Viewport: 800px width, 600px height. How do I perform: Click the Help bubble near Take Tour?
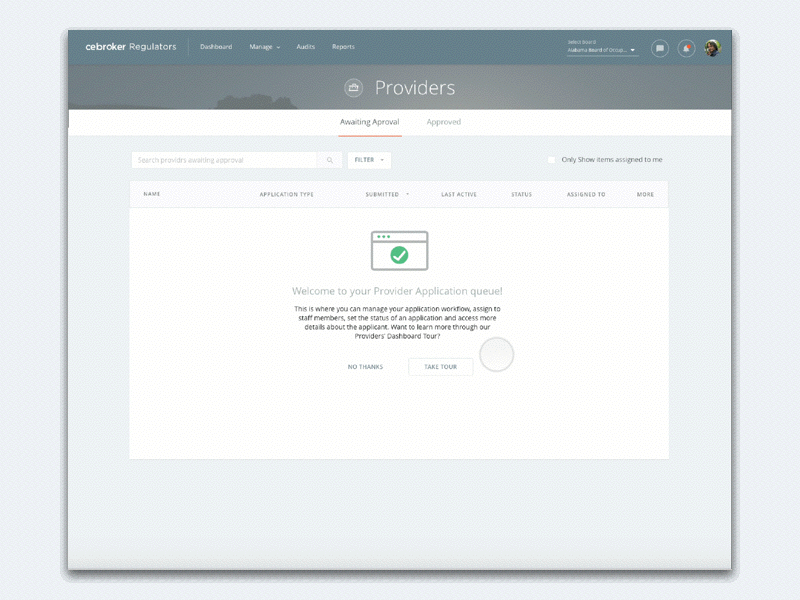click(497, 355)
